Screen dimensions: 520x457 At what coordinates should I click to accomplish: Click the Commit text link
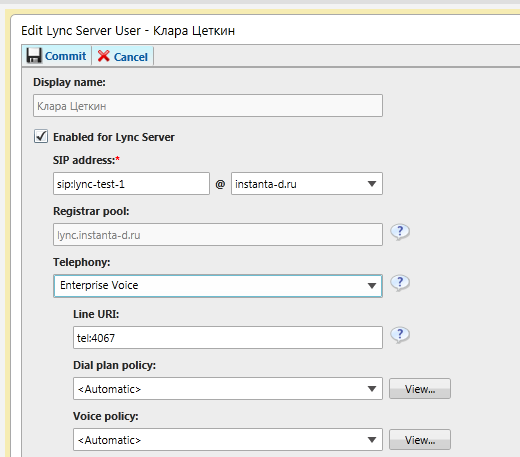[x=65, y=56]
